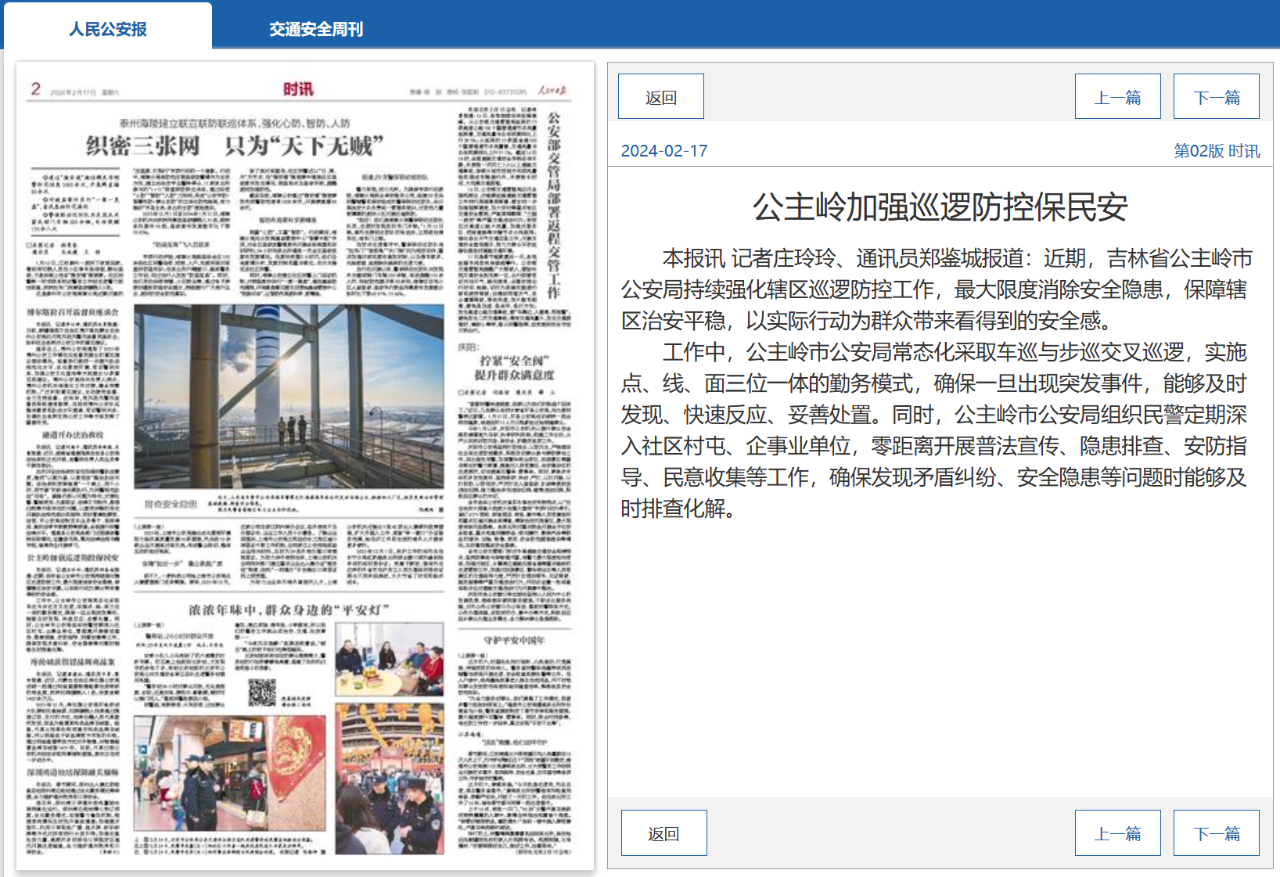Click the bottom 返回 button
Image resolution: width=1280 pixels, height=877 pixels.
tap(664, 833)
